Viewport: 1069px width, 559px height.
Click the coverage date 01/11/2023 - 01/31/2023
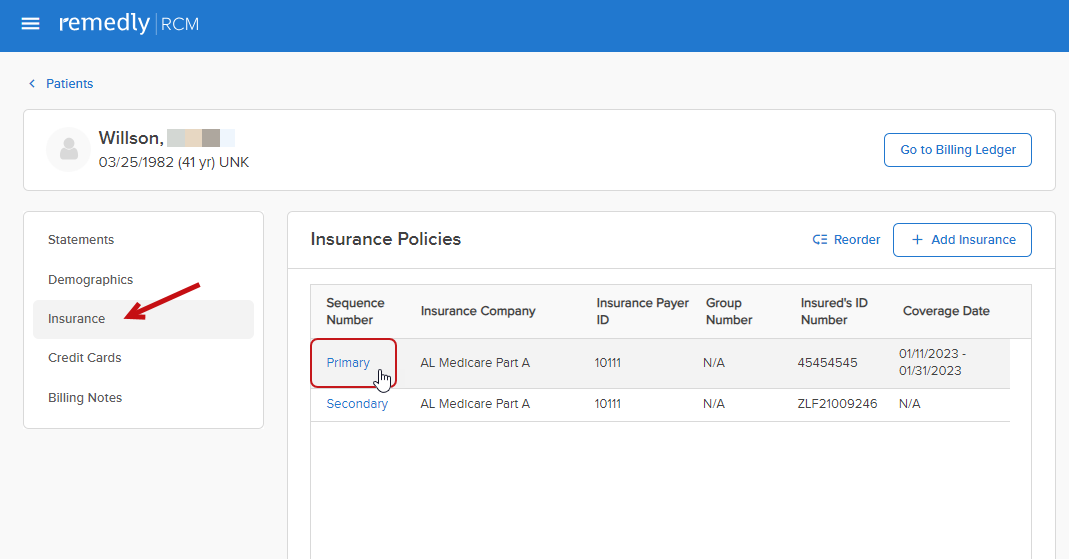pyautogui.click(x=932, y=363)
